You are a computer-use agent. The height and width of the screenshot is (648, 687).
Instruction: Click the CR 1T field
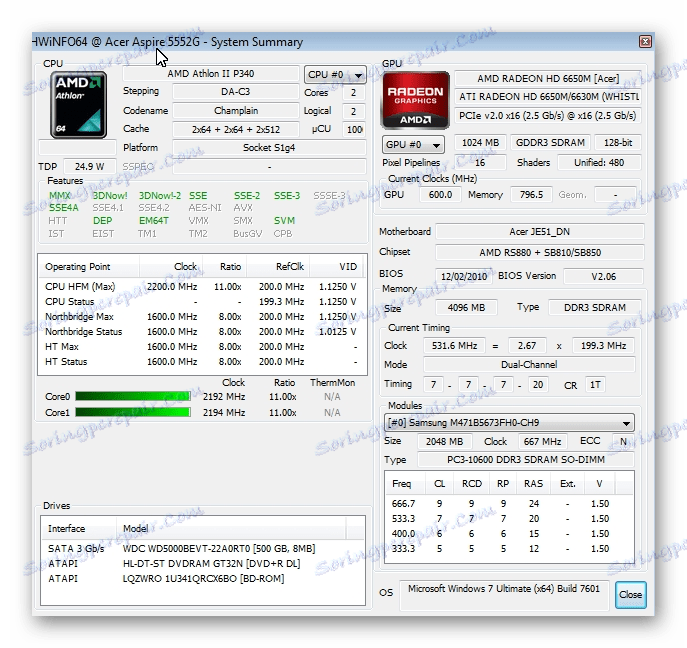click(x=595, y=385)
